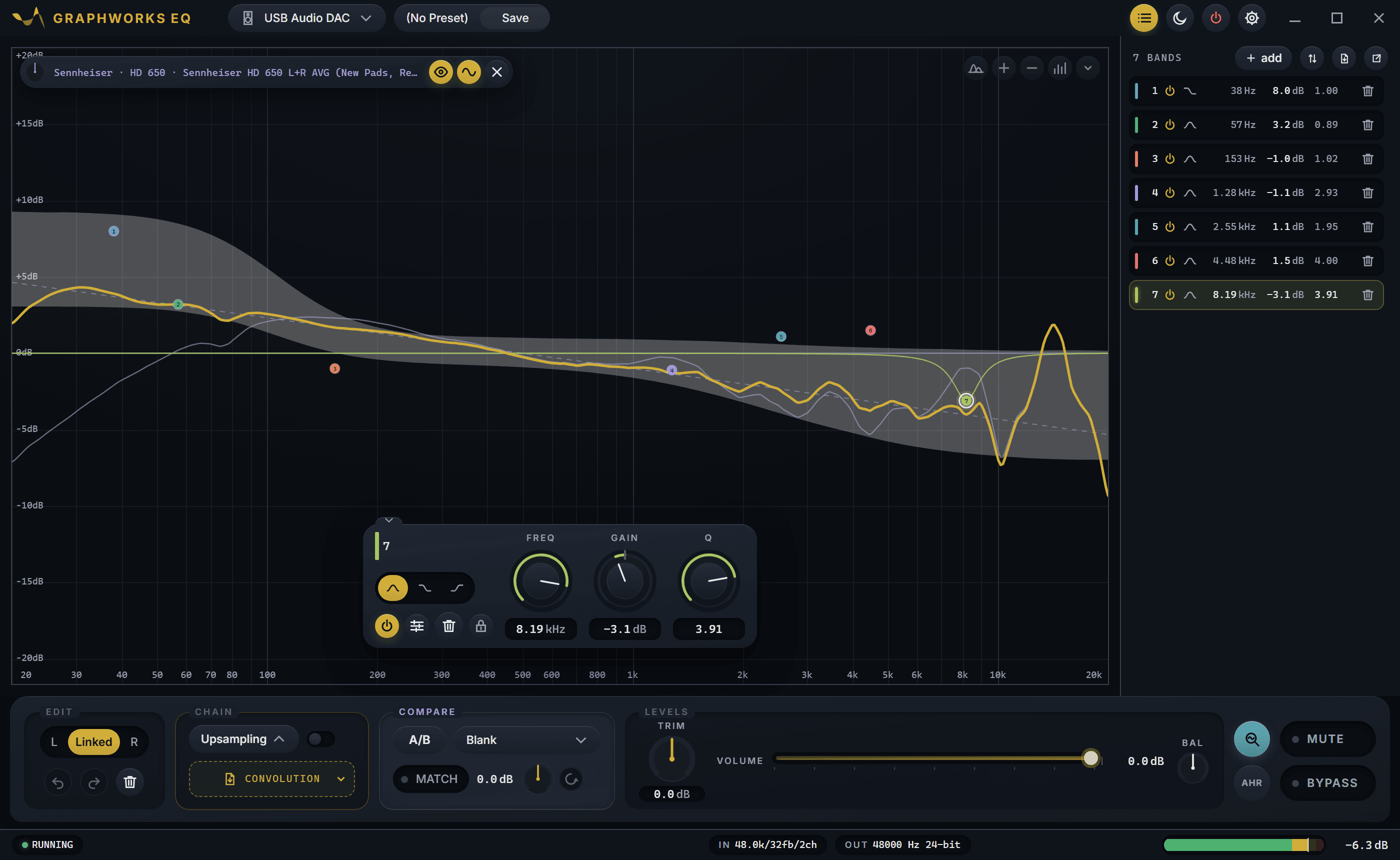Clear all bands trash in Edit section
Screen dimensions: 1400x860
[x=129, y=782]
